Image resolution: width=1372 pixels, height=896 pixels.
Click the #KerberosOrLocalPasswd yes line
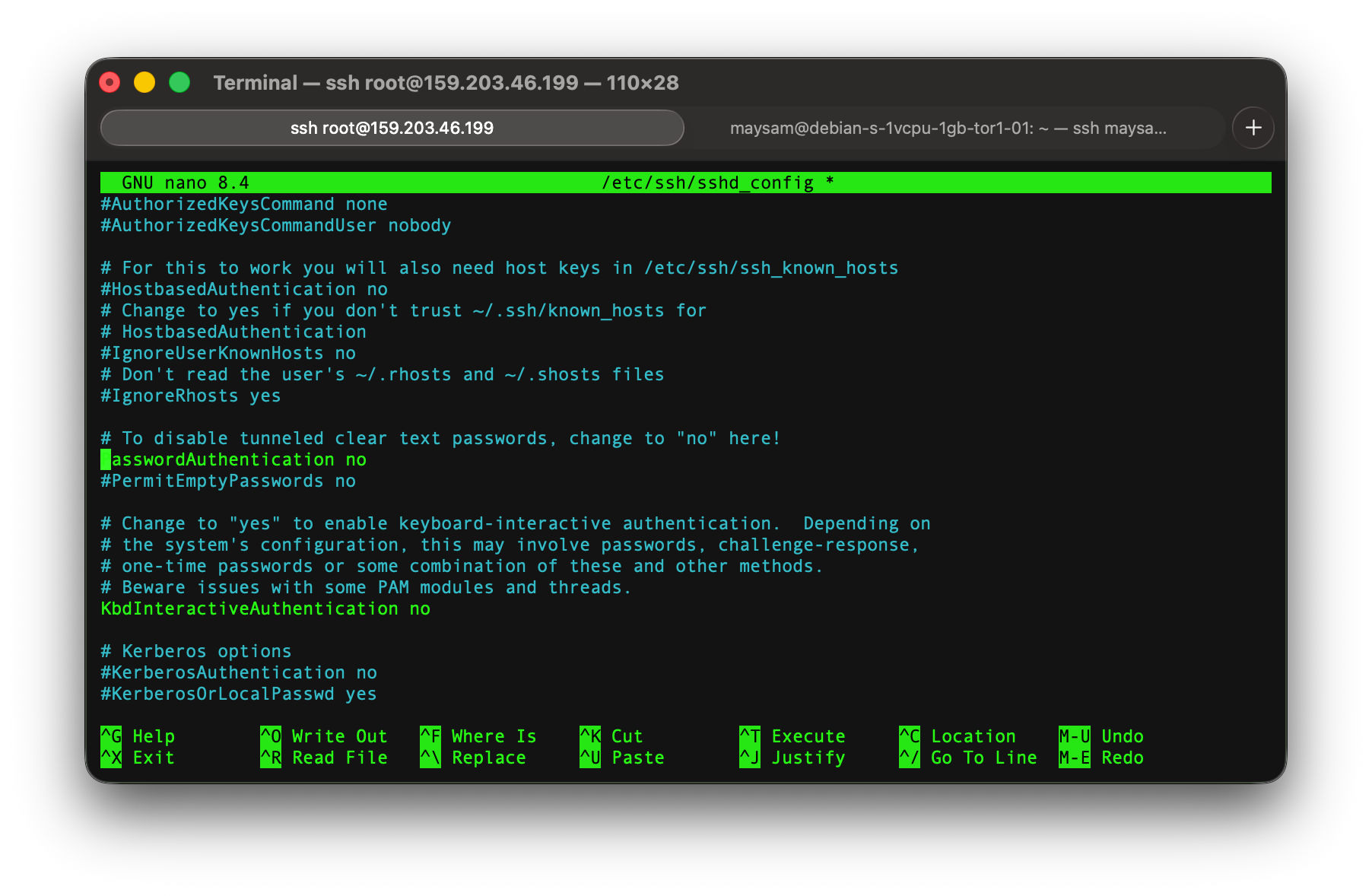click(239, 694)
